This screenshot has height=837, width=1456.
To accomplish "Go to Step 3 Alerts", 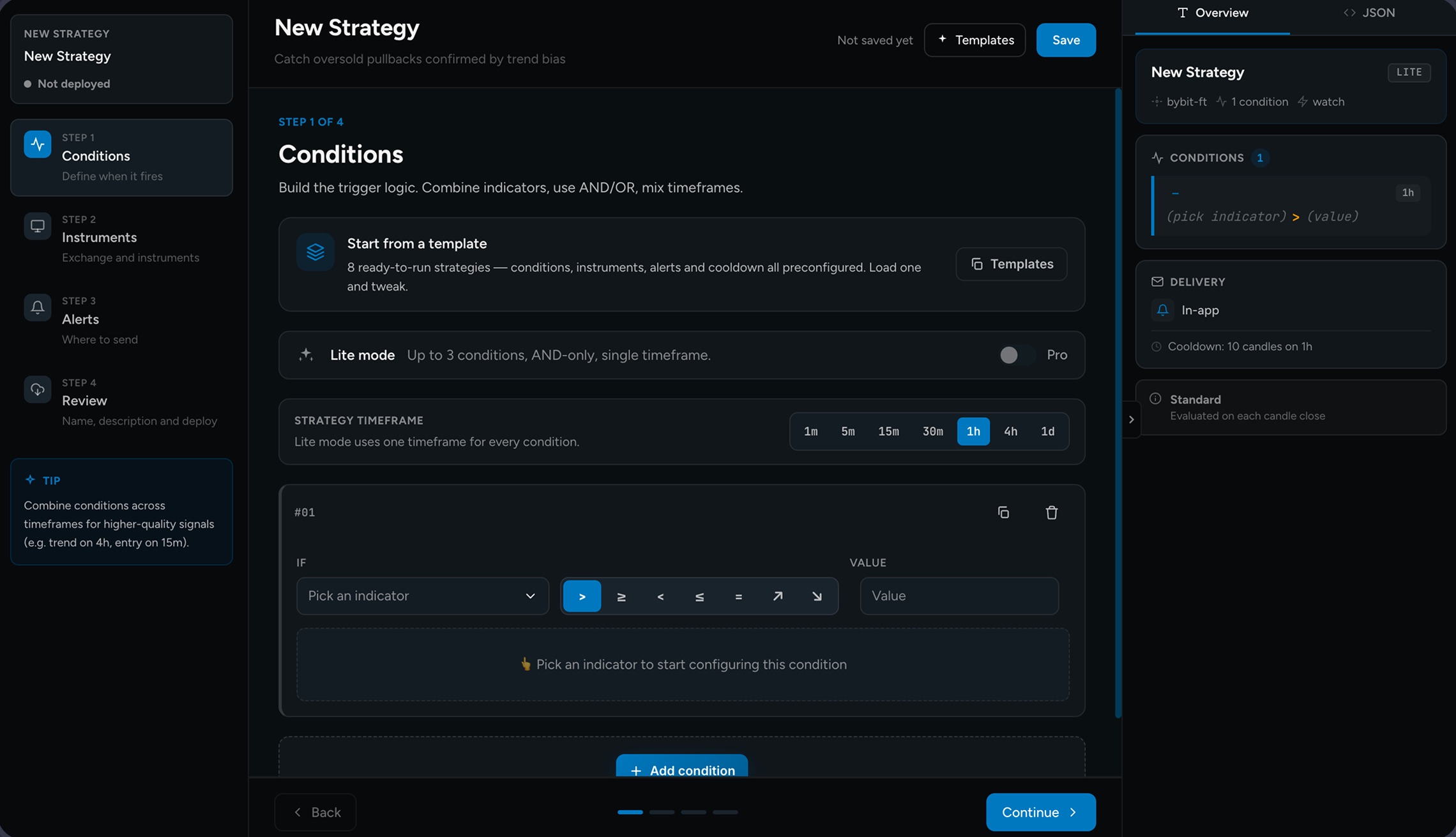I will [x=121, y=321].
